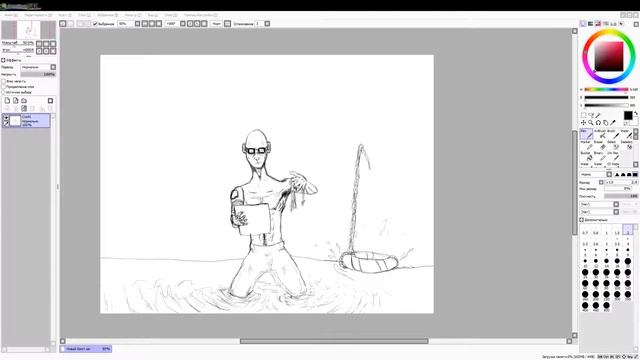This screenshot has height=360, width=640.
Task: Toggle the RGB slider panel icon
Action: (591, 24)
